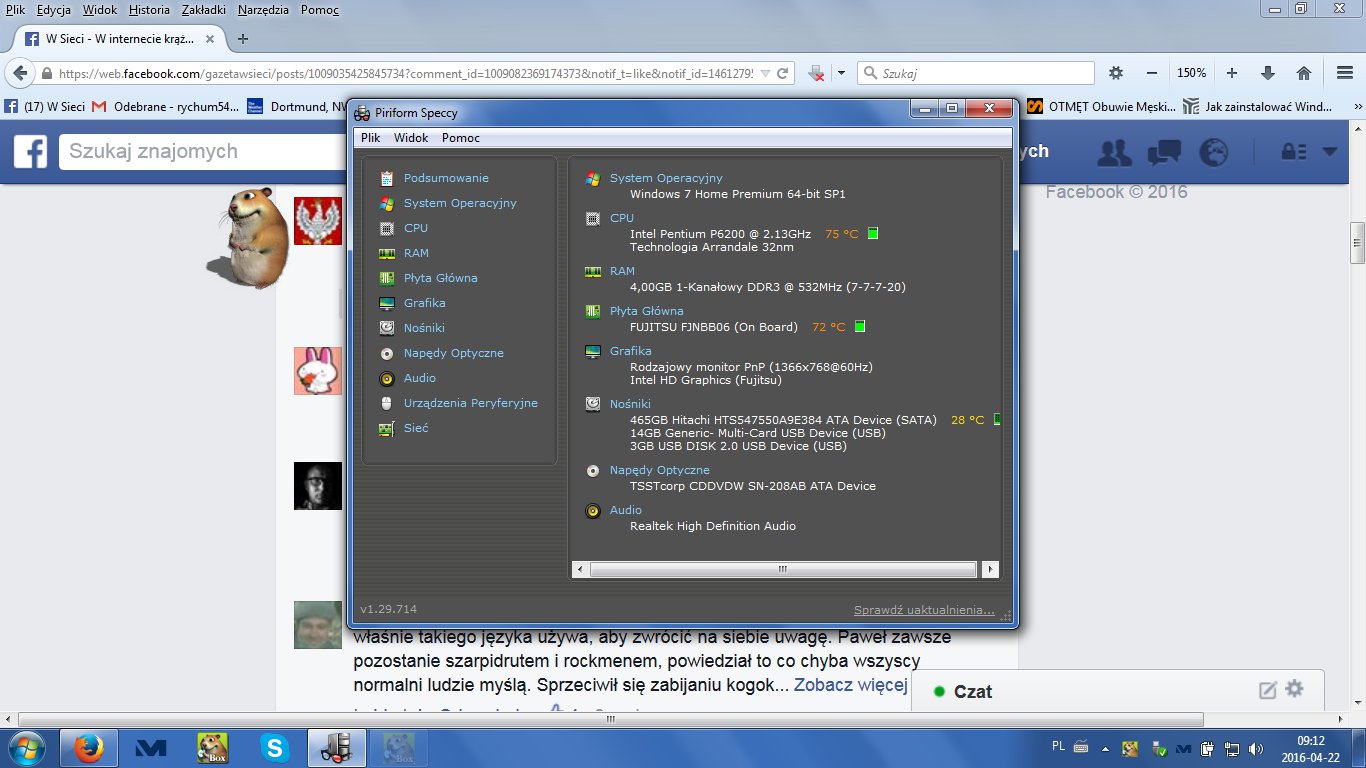
Task: Open the CPU section in Speccy's sidebar
Action: point(416,228)
